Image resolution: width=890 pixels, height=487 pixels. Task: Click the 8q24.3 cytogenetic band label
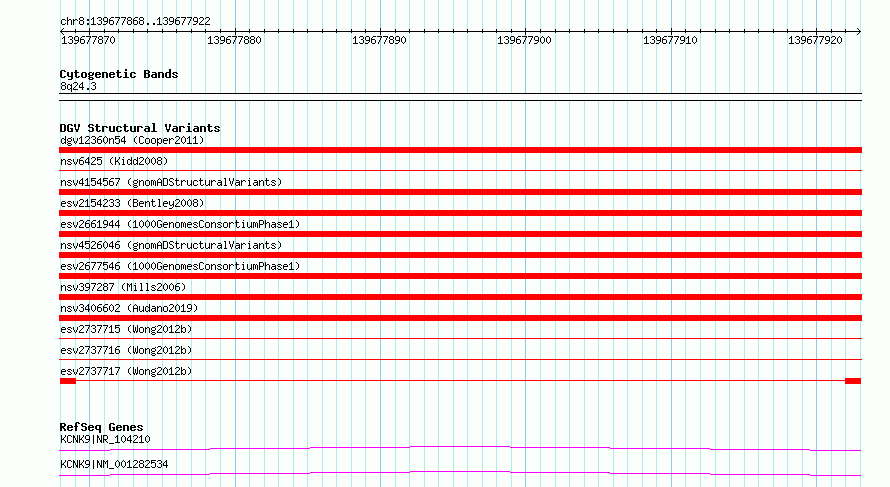click(x=78, y=86)
